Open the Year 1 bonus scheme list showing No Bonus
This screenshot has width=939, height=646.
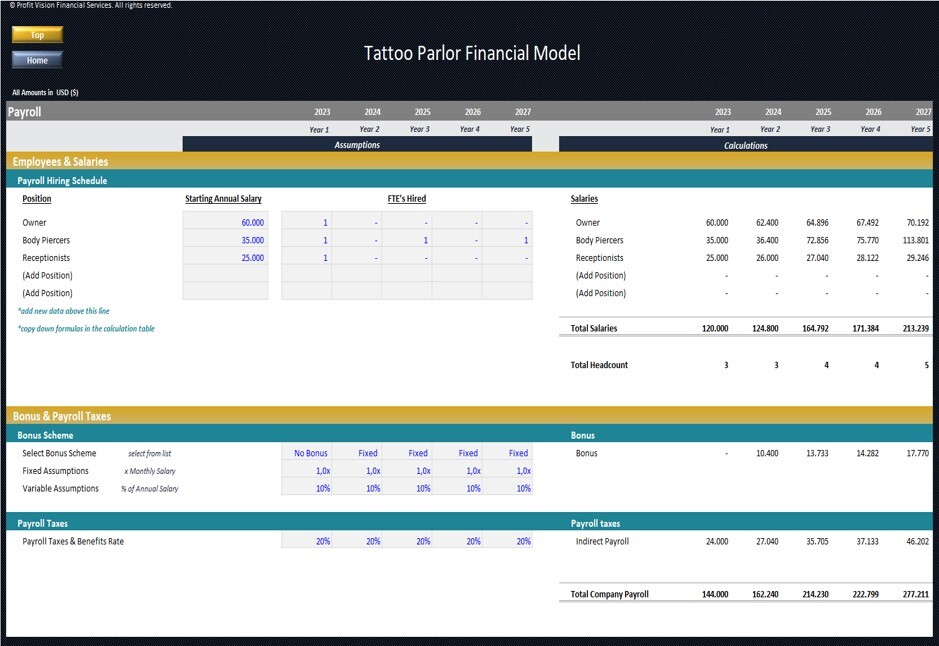point(310,453)
